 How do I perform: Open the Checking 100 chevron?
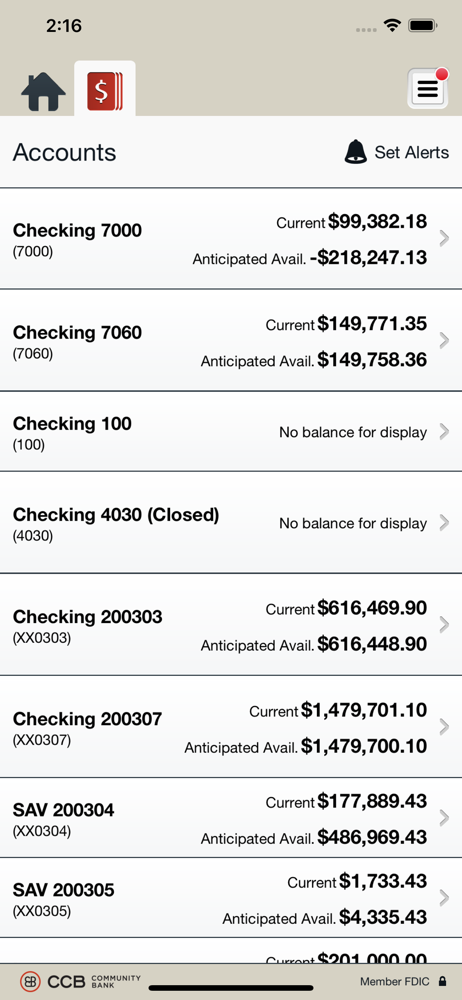point(445,432)
